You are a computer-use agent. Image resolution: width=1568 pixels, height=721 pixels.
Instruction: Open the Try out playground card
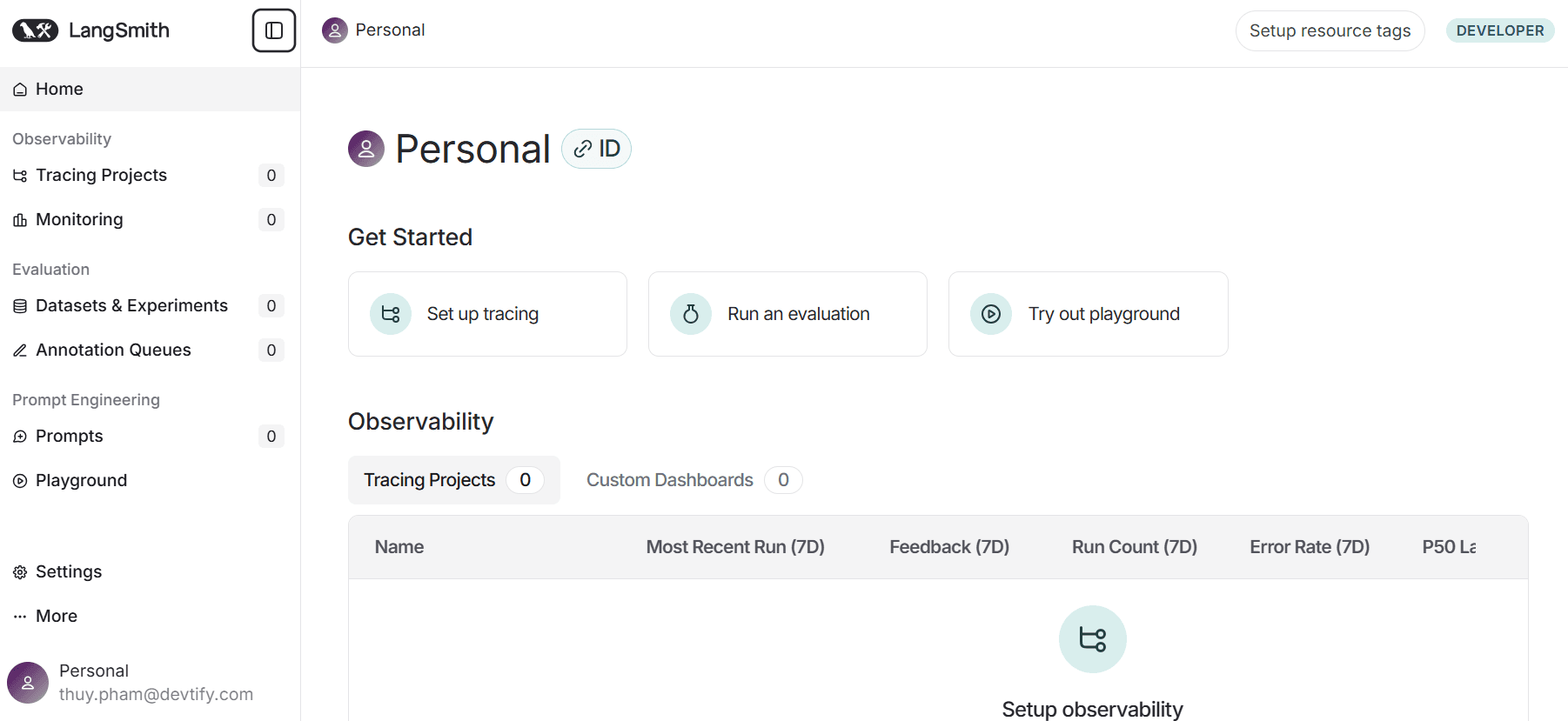[1088, 314]
